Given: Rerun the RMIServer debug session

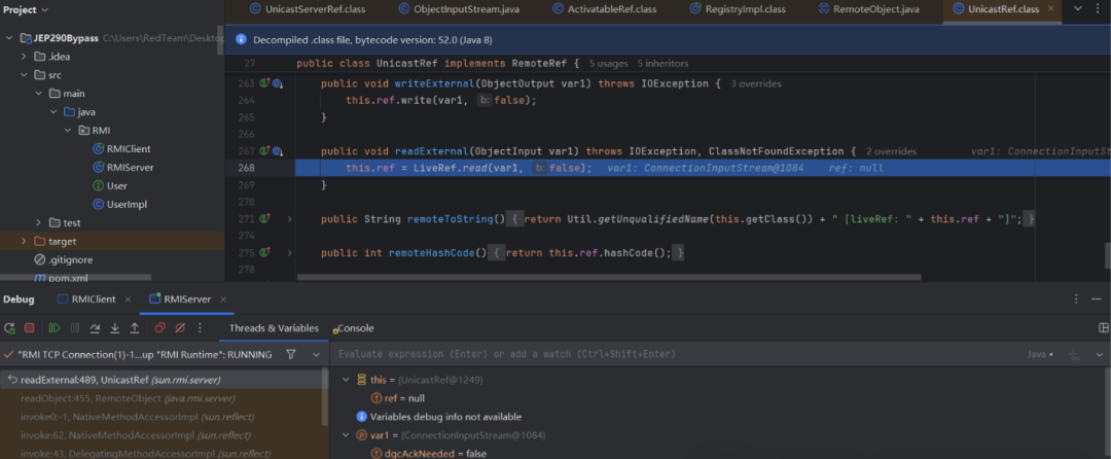Looking at the screenshot, I should (x=9, y=328).
